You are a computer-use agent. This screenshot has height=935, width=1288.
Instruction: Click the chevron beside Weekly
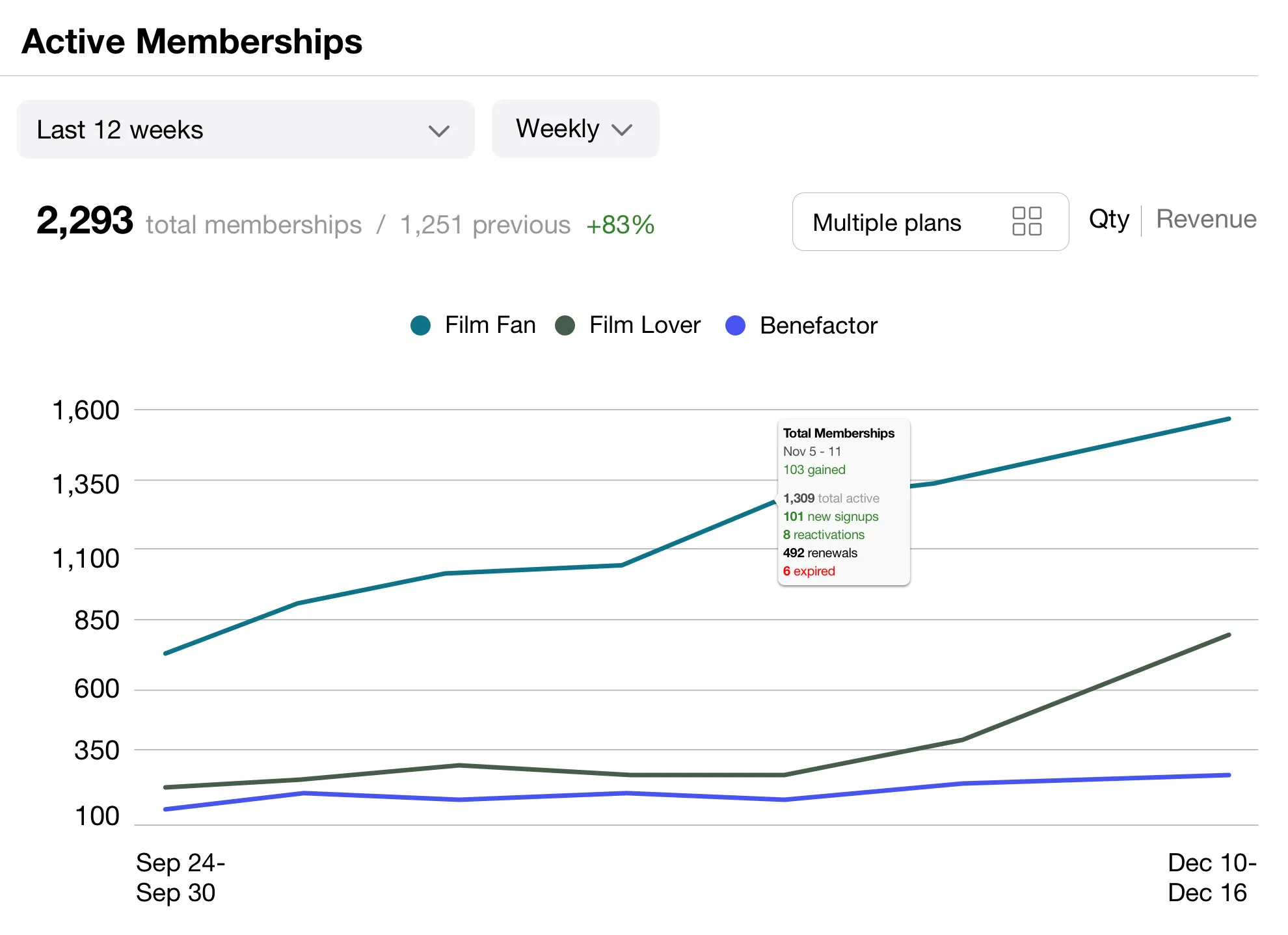[x=622, y=130]
